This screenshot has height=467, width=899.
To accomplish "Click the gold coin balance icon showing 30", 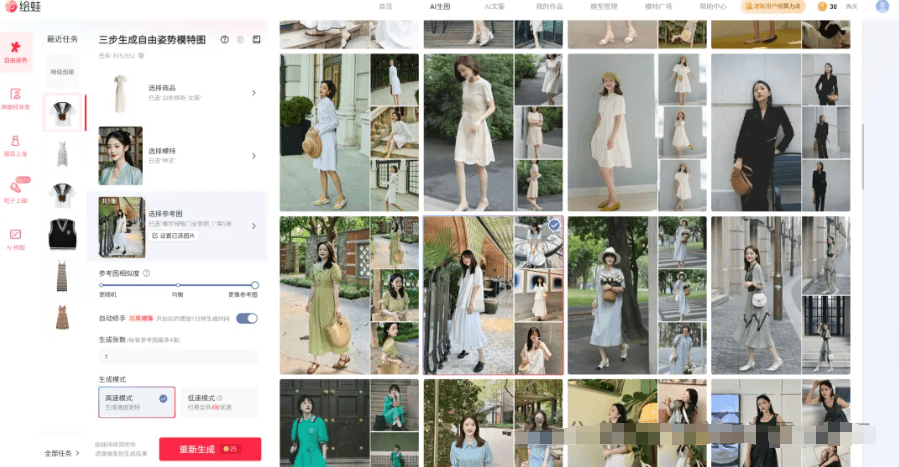I will coord(822,6).
